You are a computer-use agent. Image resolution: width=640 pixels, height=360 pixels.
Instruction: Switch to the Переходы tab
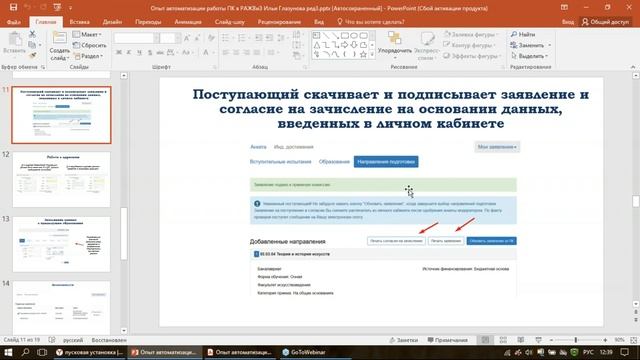[148, 22]
